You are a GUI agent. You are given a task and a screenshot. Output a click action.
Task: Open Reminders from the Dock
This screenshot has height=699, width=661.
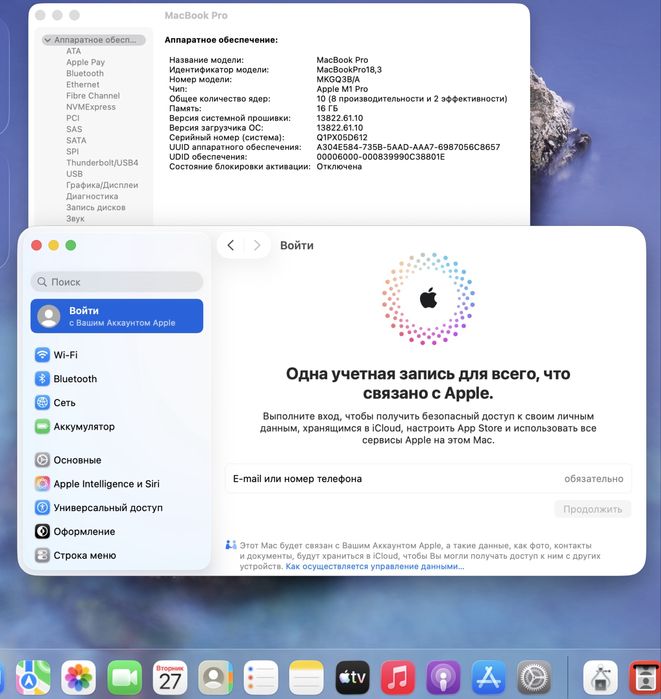[261, 677]
